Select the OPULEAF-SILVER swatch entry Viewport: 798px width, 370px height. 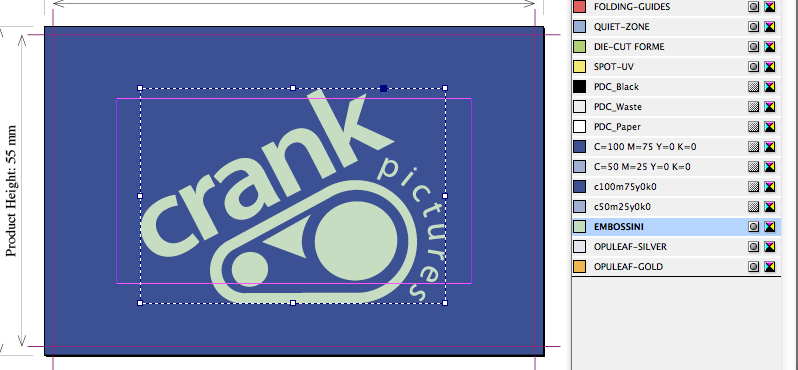676,246
